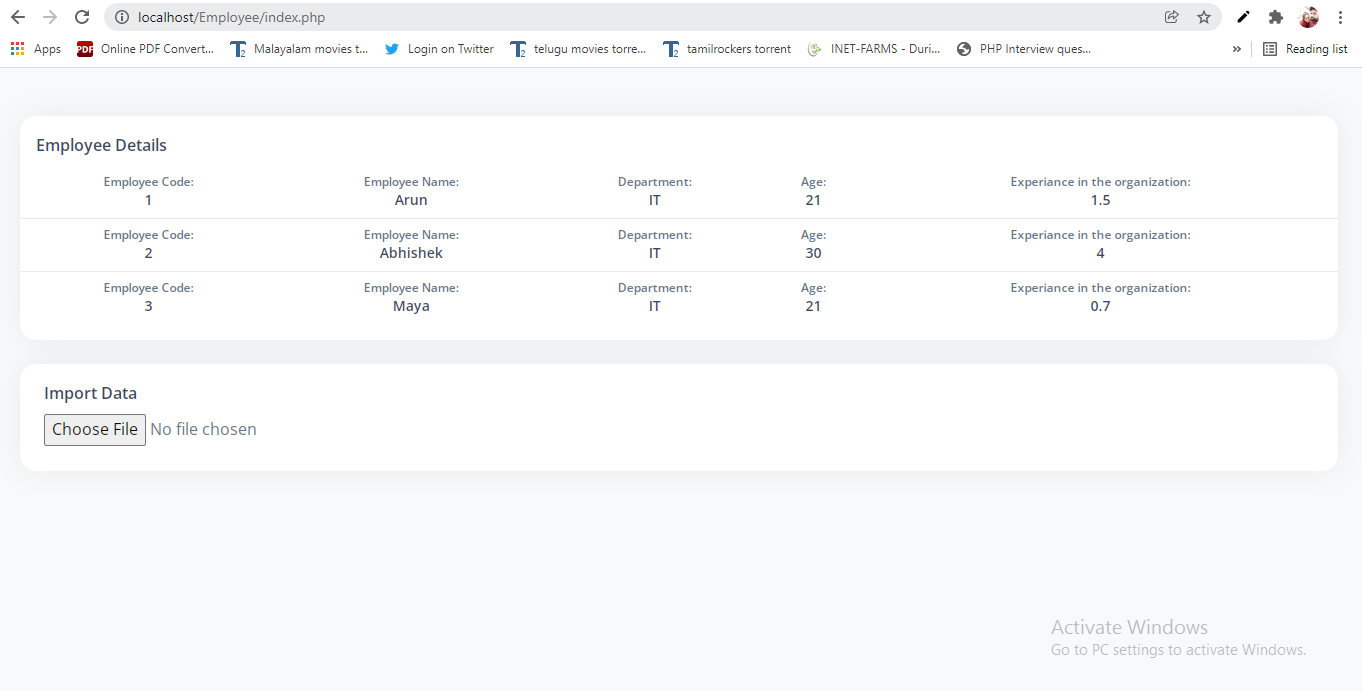Click the experience value 1.5

(x=1100, y=200)
